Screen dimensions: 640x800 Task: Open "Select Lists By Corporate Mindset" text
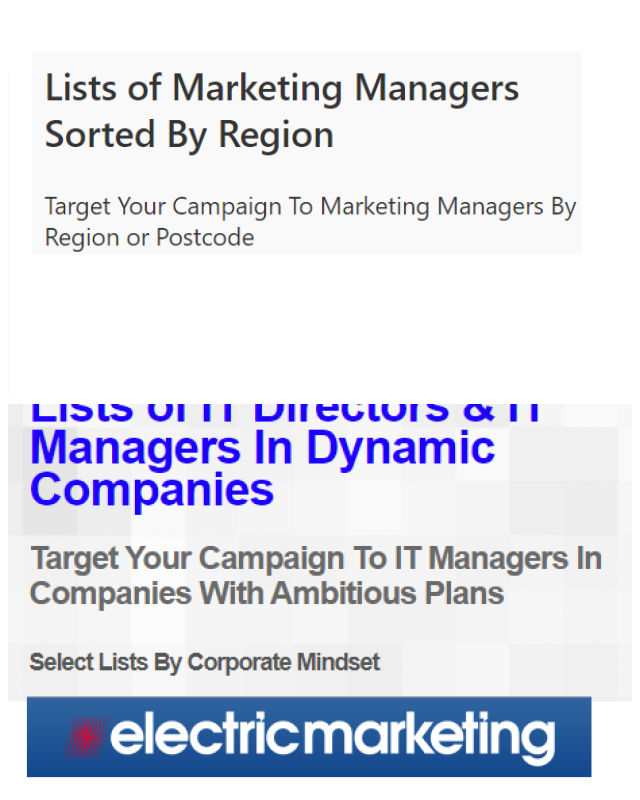[x=205, y=663]
